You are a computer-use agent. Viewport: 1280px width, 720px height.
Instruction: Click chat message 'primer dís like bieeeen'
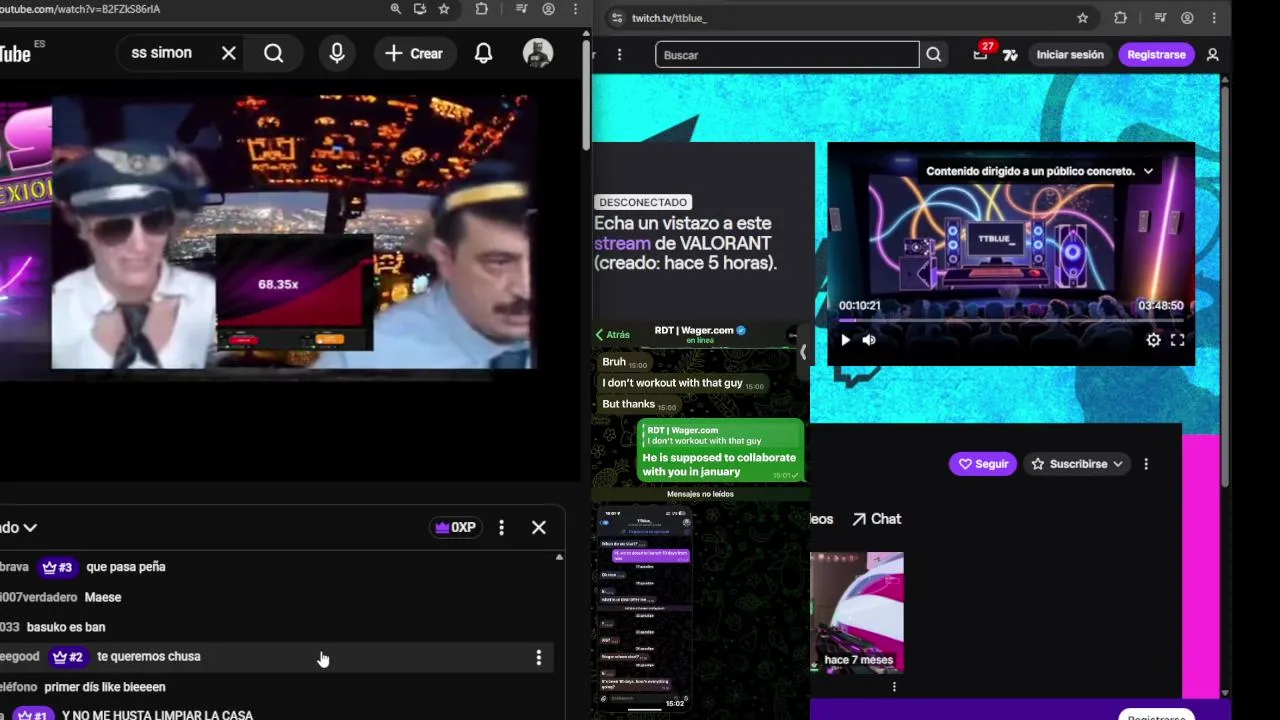tap(105, 687)
